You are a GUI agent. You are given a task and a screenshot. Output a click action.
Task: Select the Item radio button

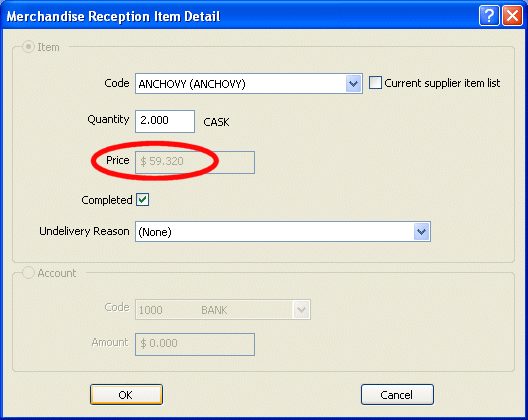tap(29, 47)
